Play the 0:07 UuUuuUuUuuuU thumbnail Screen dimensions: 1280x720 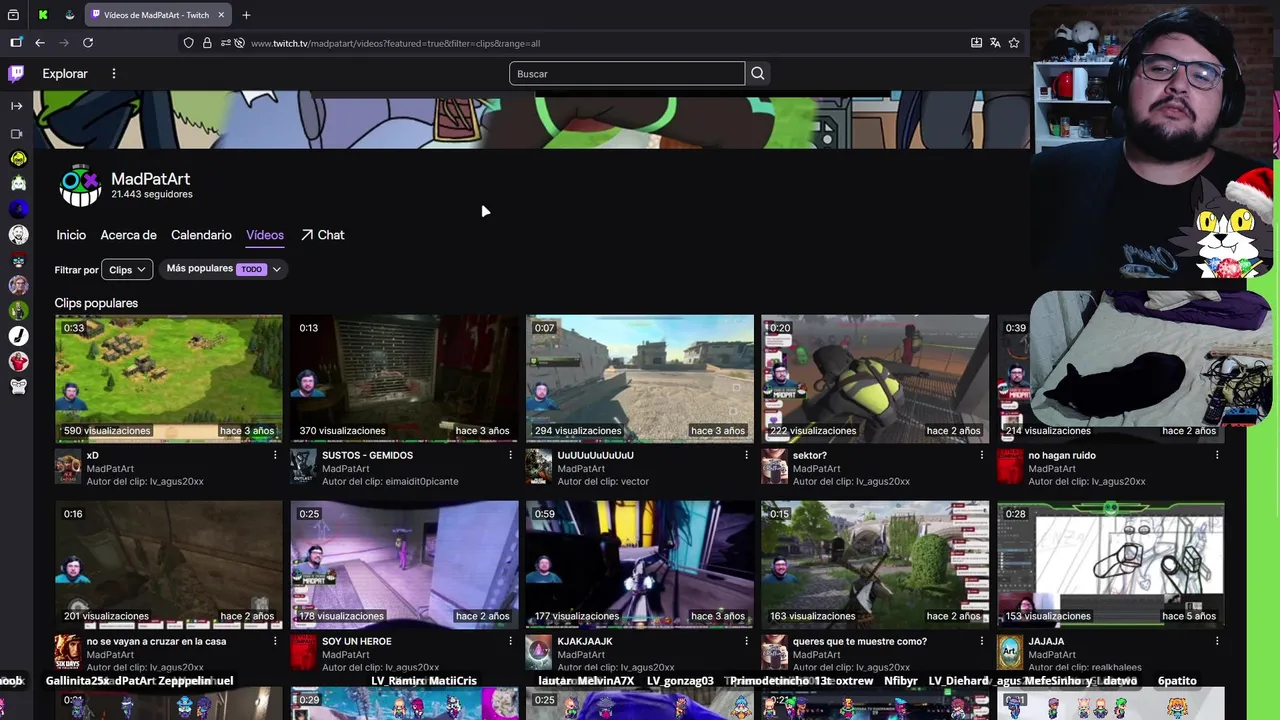(x=640, y=379)
